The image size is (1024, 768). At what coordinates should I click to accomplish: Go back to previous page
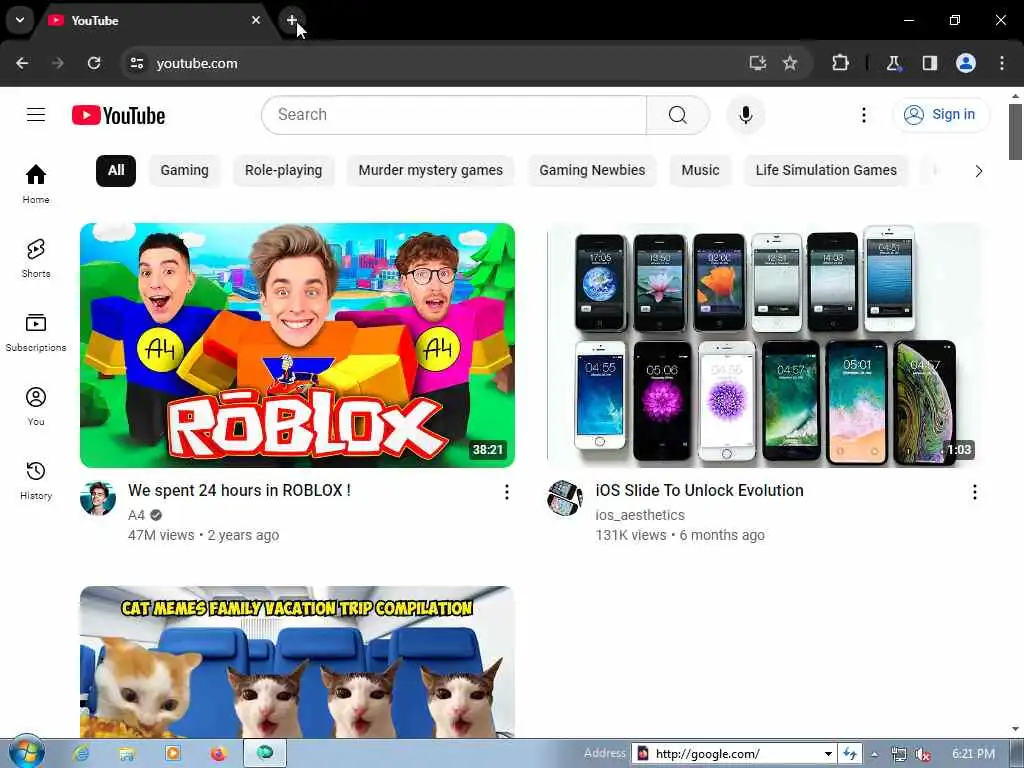[x=22, y=63]
